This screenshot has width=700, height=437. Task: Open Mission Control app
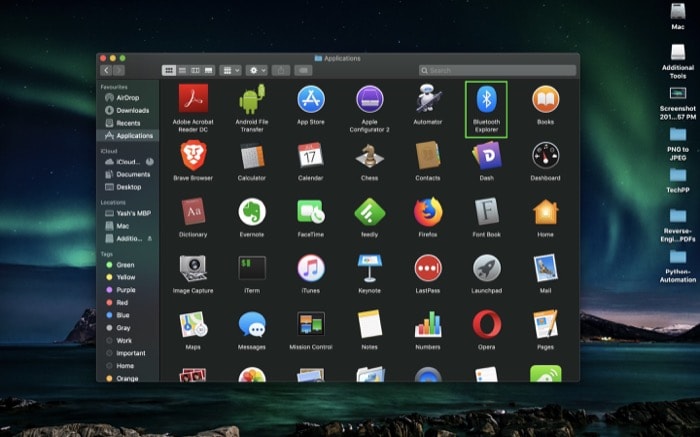(311, 324)
